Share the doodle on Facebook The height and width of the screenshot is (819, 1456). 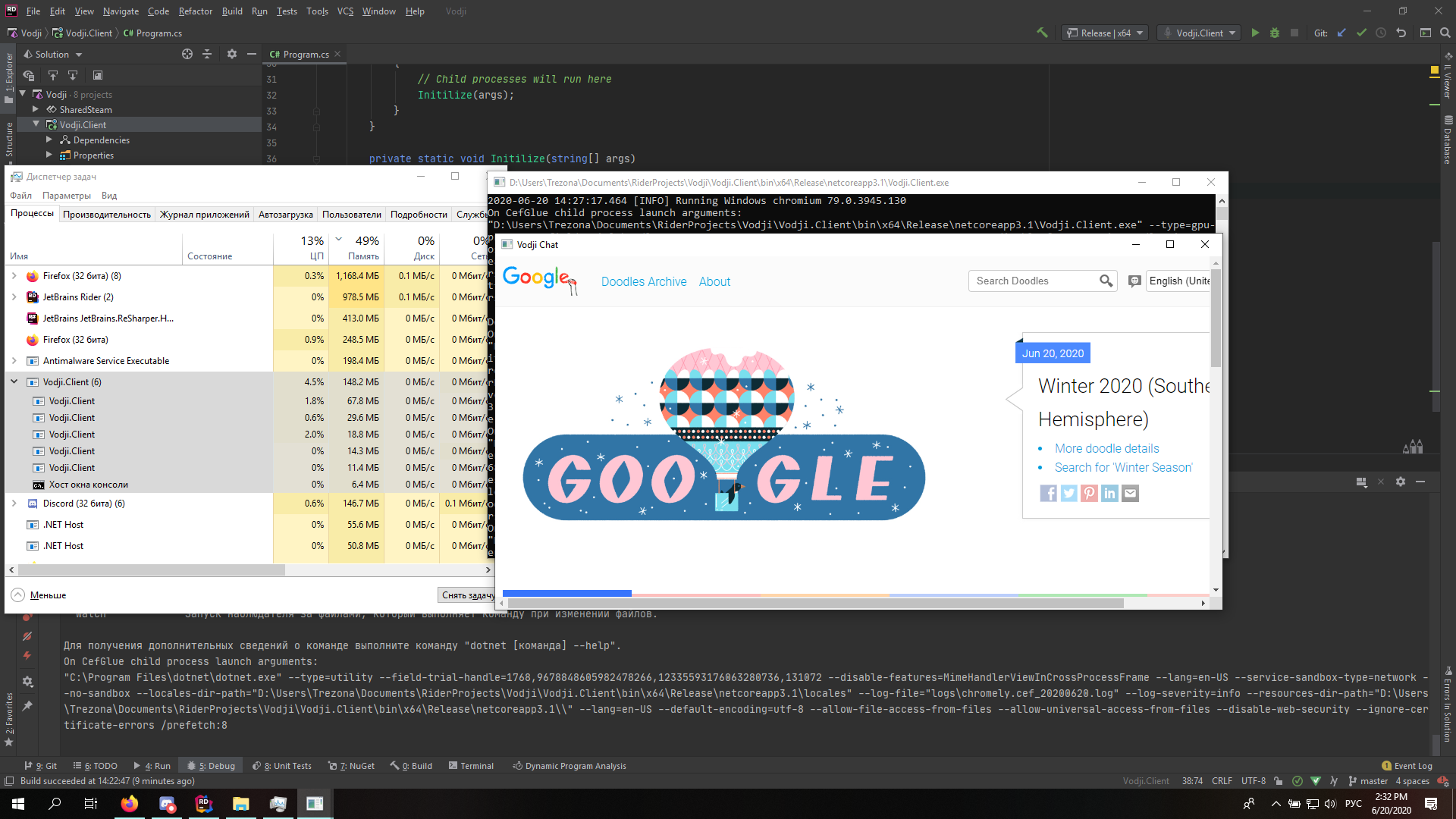(1048, 493)
